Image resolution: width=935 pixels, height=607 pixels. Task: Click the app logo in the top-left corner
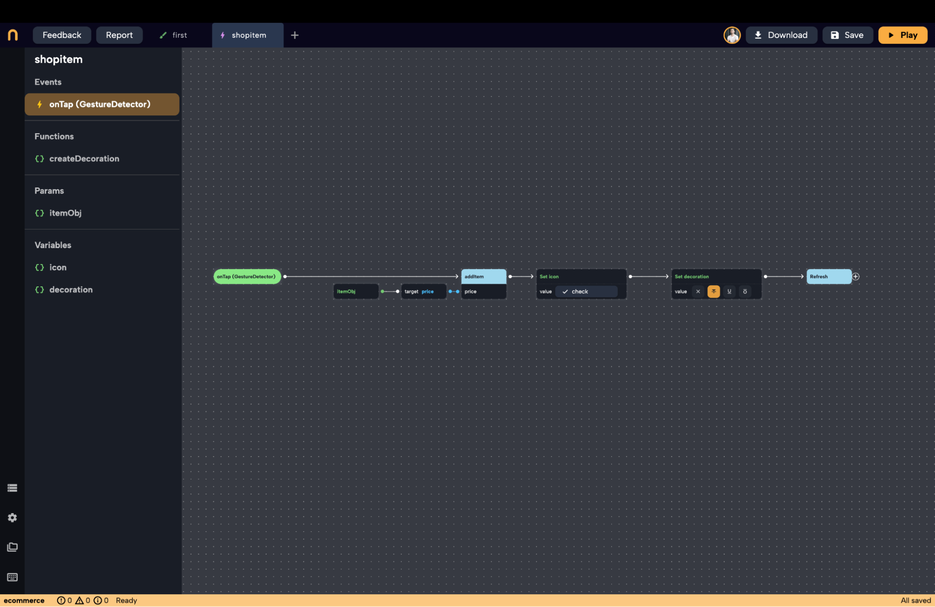pos(12,35)
